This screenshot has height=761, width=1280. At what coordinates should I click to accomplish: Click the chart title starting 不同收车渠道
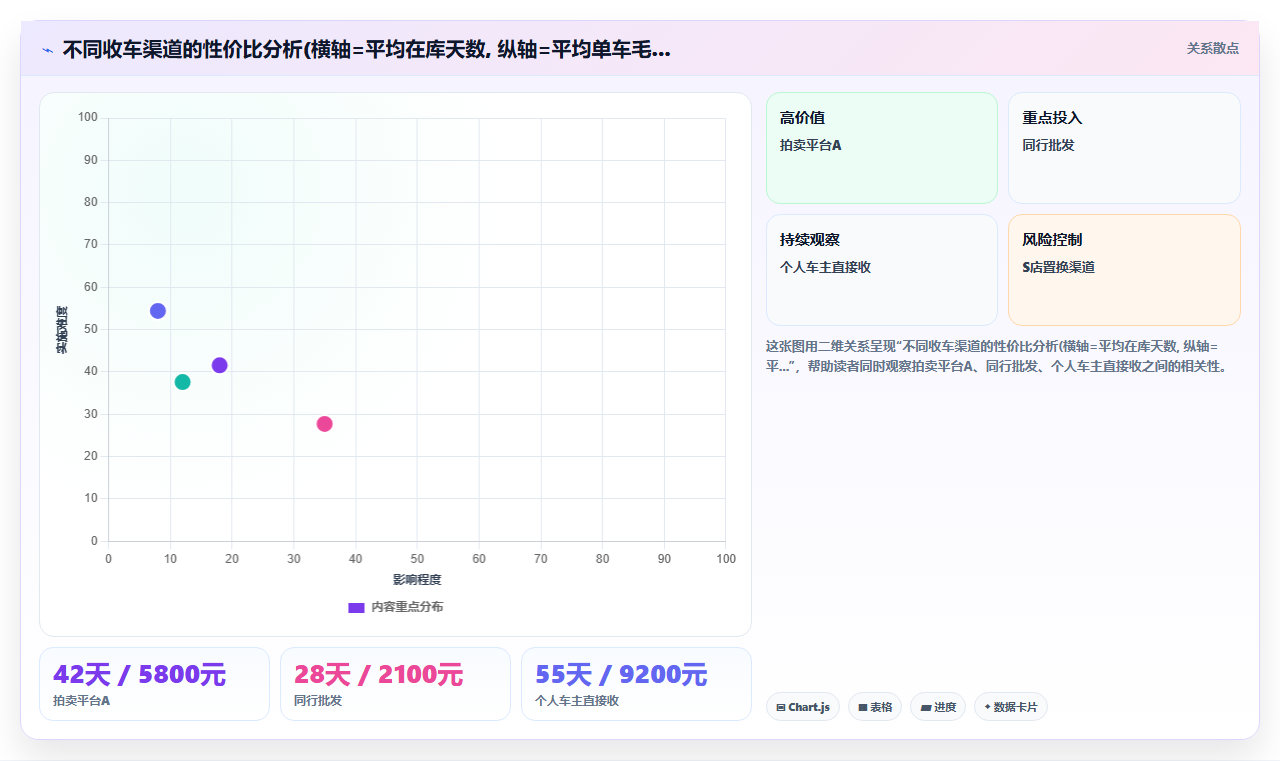(366, 49)
